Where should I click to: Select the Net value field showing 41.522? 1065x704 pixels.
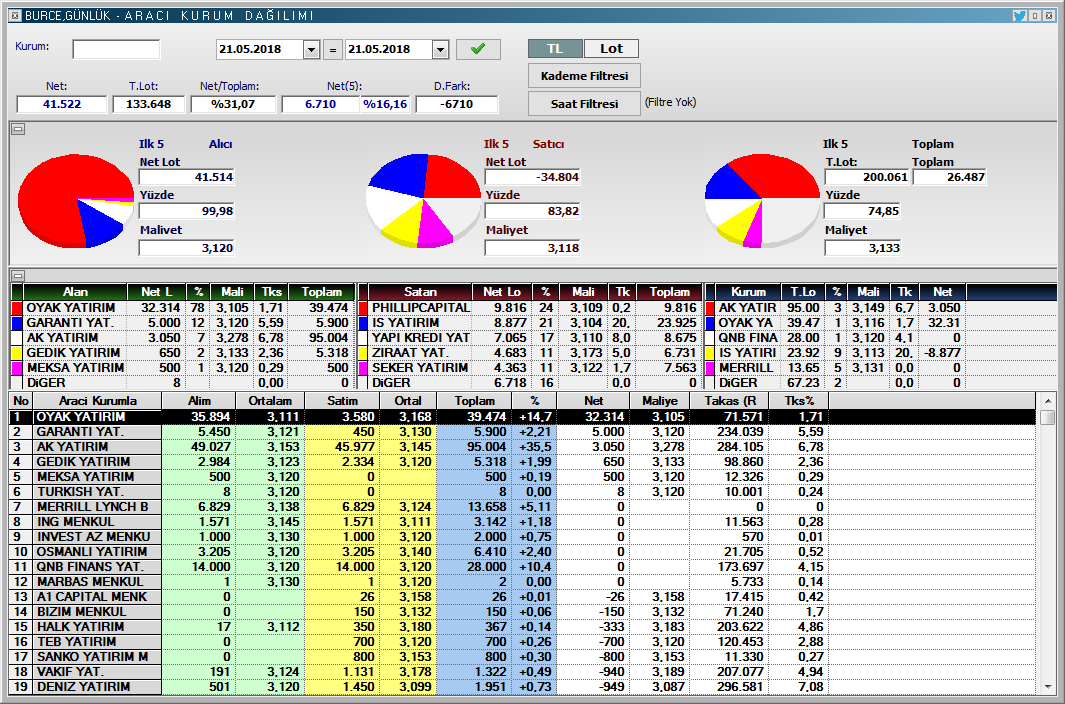pos(62,104)
